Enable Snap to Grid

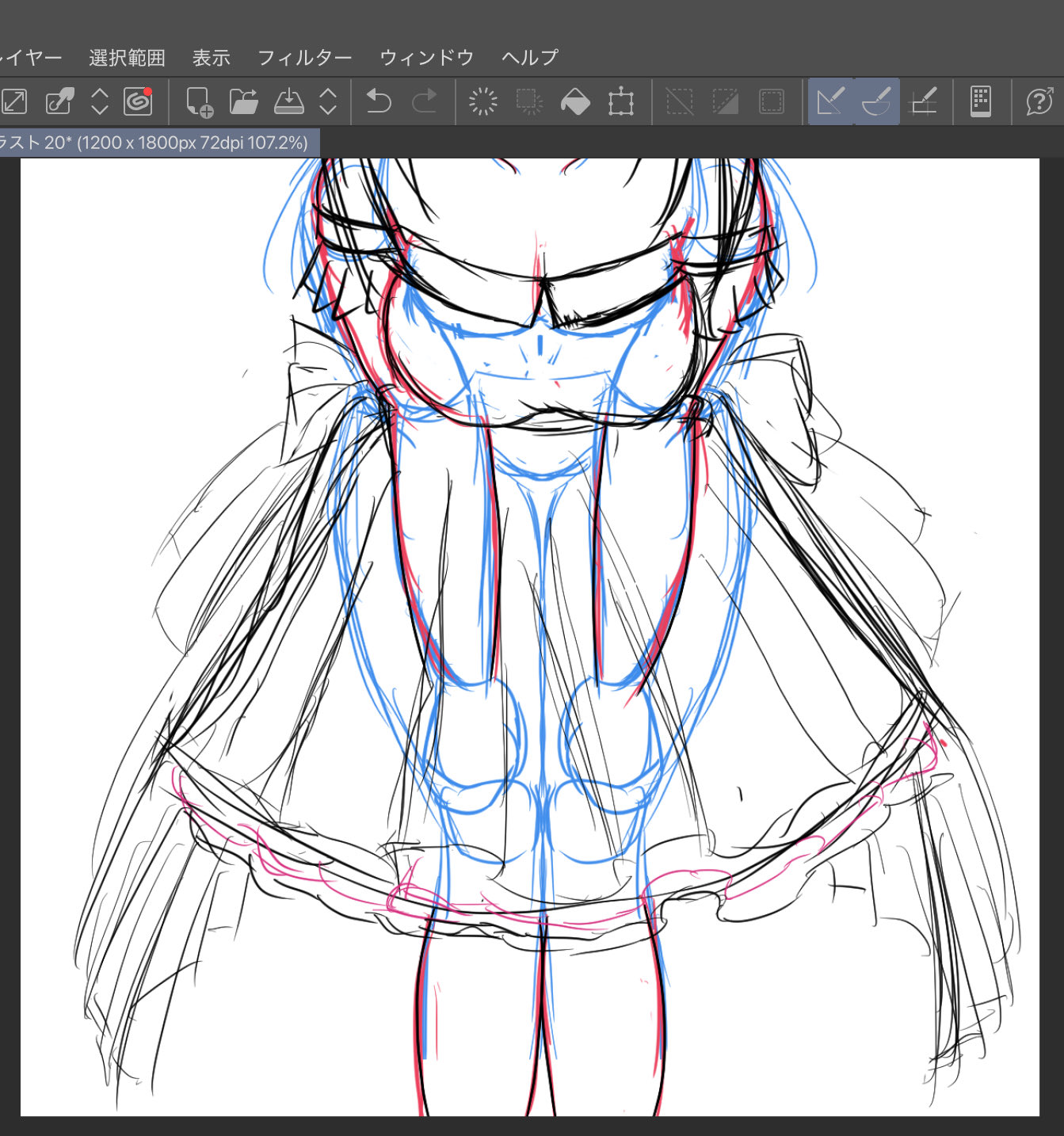(x=923, y=102)
